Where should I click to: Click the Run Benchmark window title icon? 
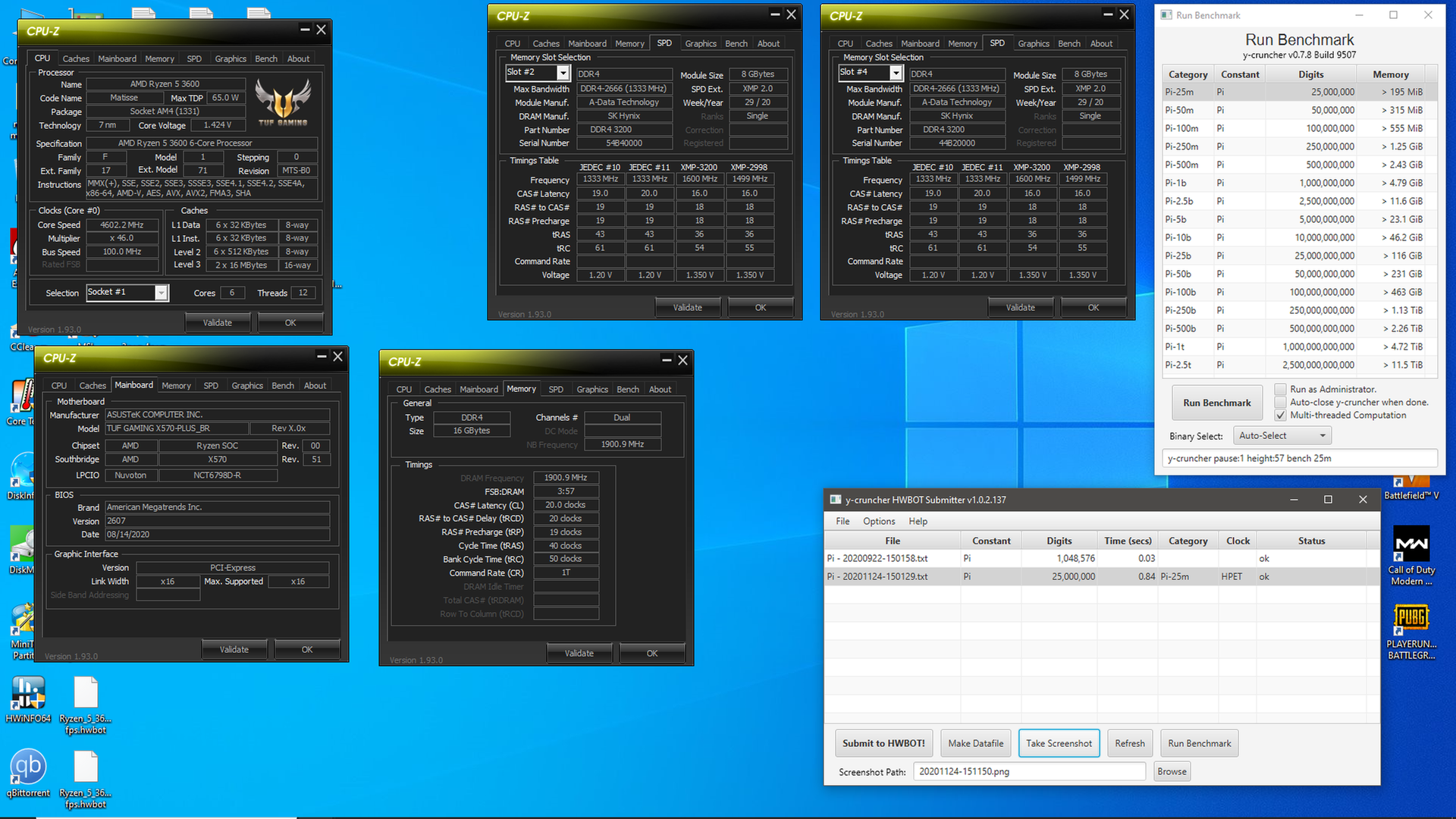coord(1166,15)
